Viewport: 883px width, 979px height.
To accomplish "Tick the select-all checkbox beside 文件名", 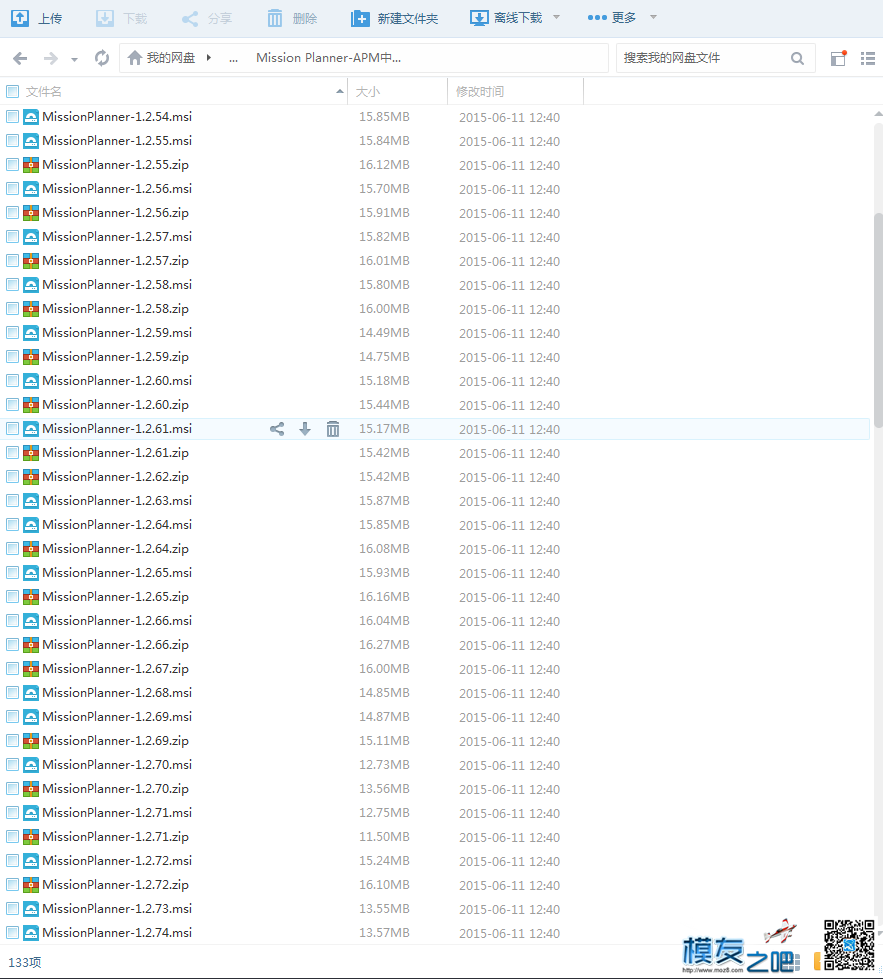I will click(x=12, y=92).
